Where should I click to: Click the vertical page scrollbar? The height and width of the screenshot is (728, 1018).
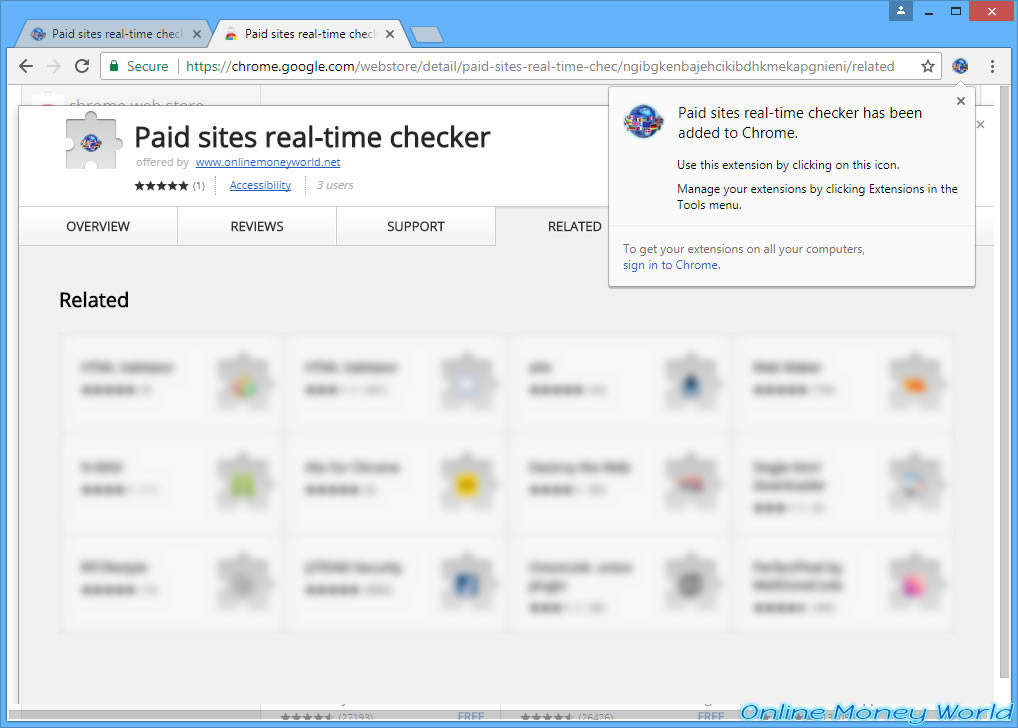tap(1004, 383)
